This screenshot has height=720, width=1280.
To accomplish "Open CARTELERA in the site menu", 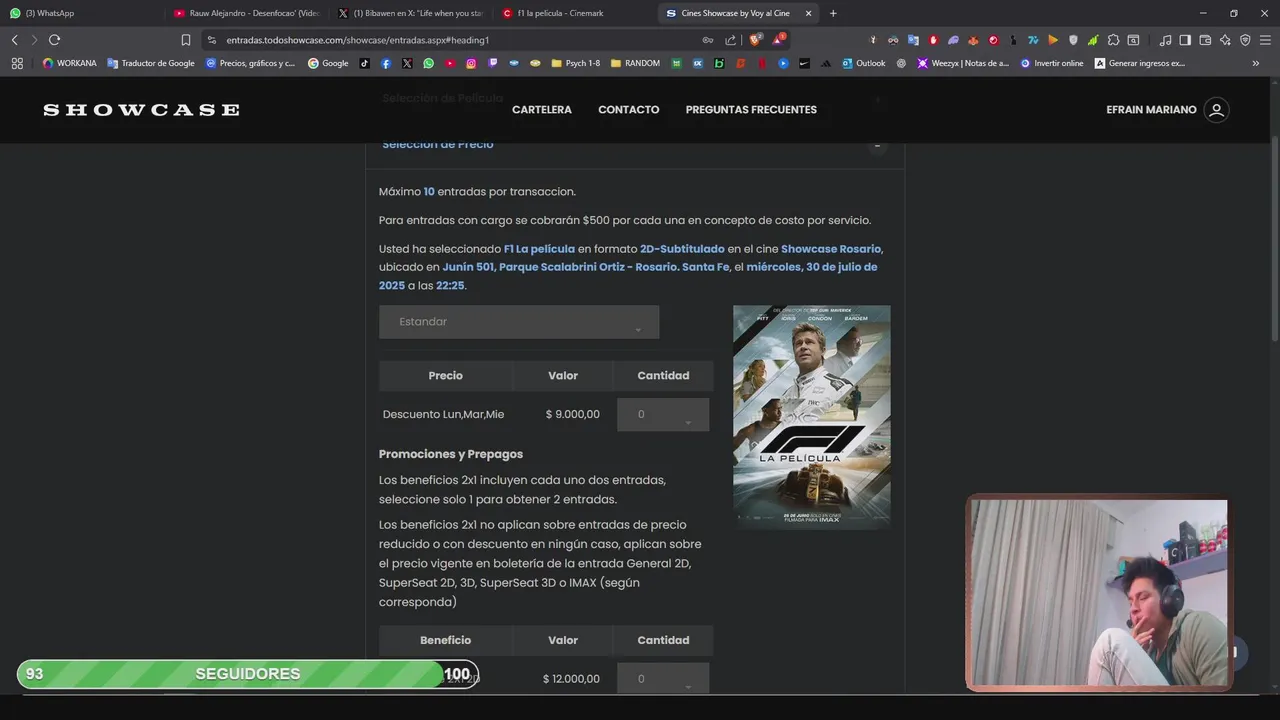I will coord(542,110).
